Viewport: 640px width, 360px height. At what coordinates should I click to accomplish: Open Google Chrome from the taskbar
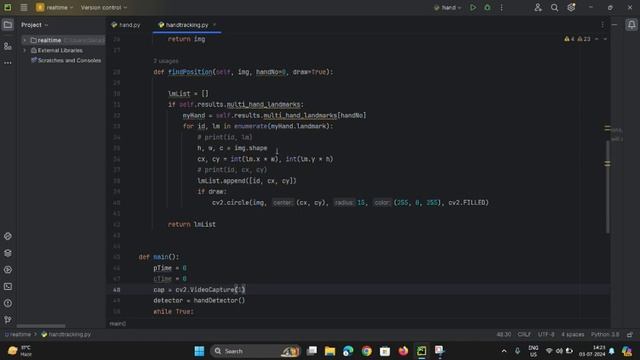click(367, 351)
